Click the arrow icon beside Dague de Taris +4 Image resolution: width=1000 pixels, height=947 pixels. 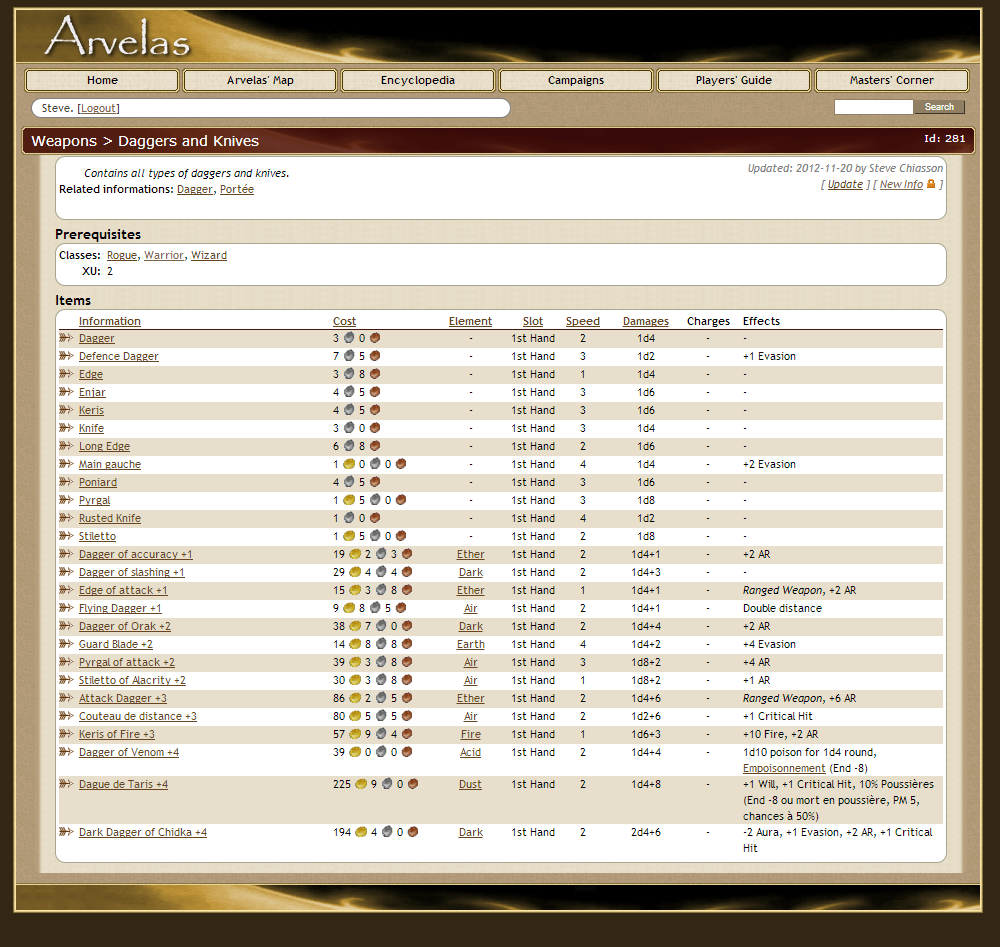[x=66, y=784]
